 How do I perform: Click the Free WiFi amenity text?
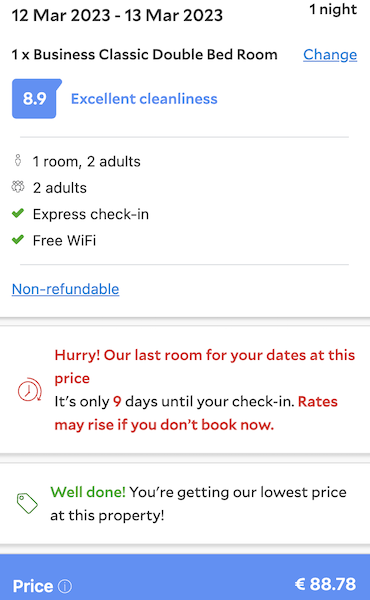pos(64,240)
